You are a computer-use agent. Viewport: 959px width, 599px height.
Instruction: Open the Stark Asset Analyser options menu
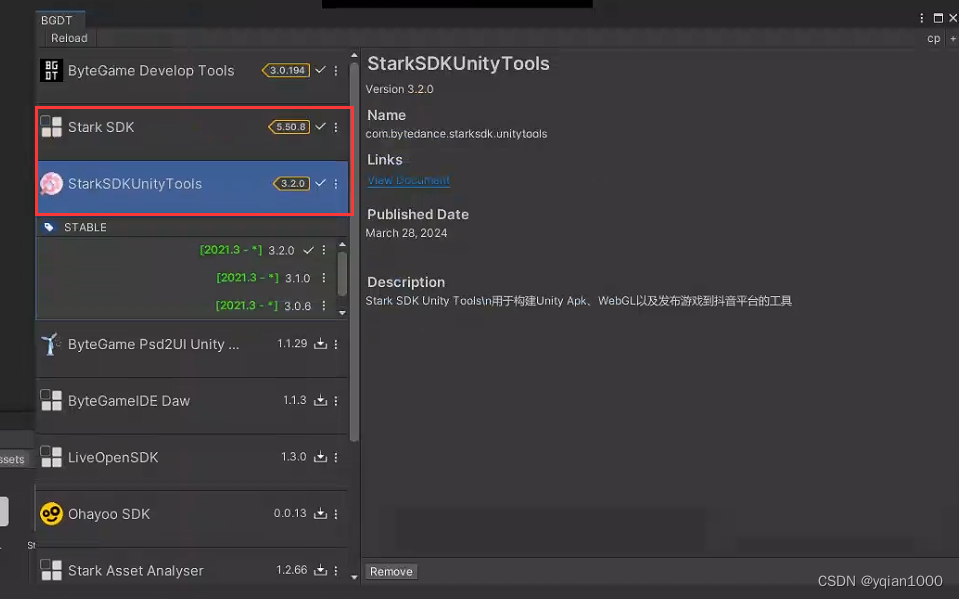[336, 570]
